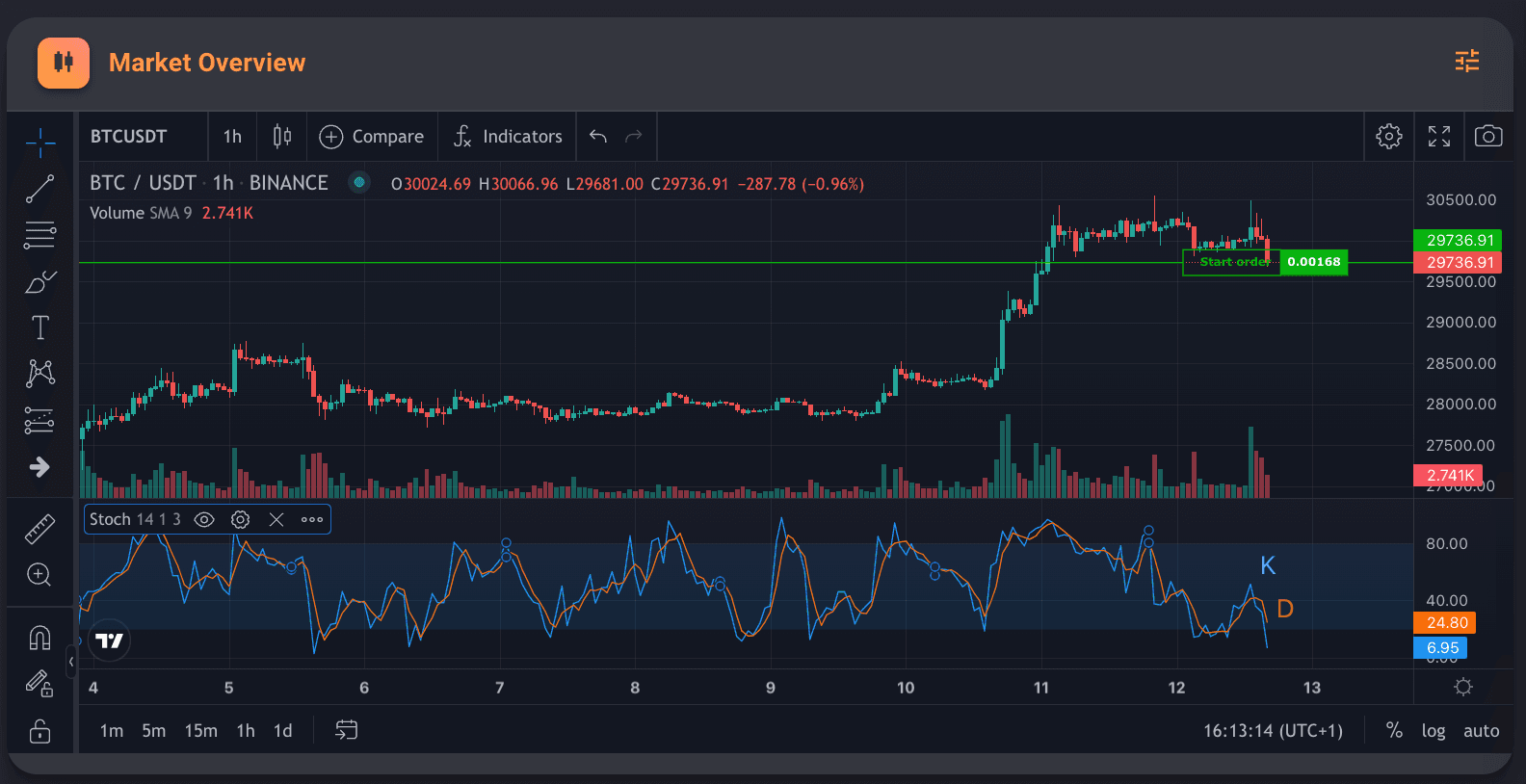Select the trend line drawing tool

pos(39,189)
